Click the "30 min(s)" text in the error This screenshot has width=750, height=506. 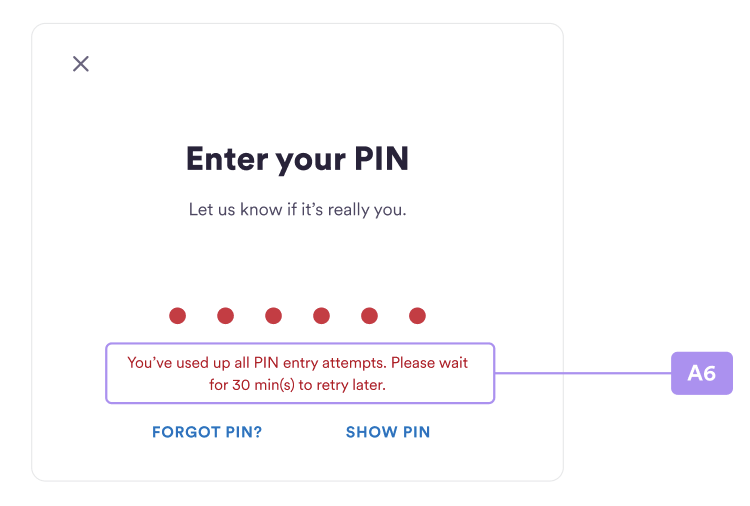pos(264,385)
